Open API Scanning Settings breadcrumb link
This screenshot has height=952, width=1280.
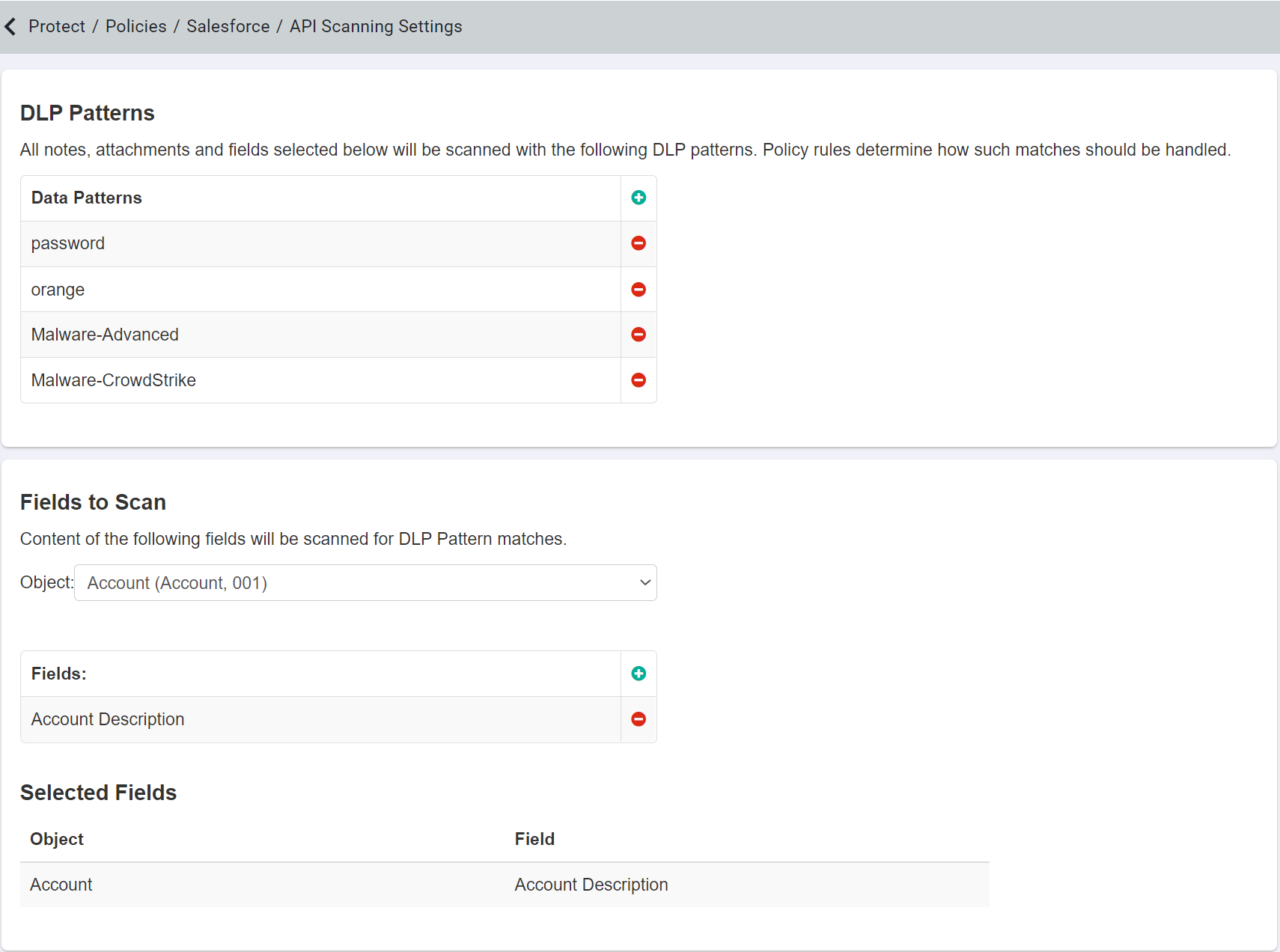click(375, 25)
